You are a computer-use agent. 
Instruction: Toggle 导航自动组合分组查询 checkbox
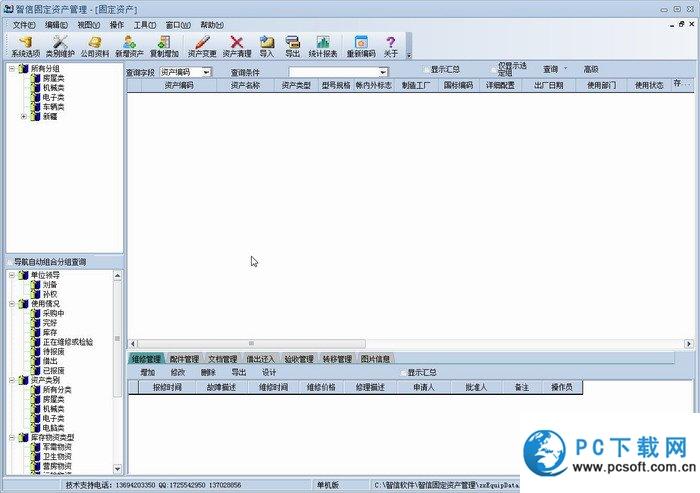coord(9,262)
